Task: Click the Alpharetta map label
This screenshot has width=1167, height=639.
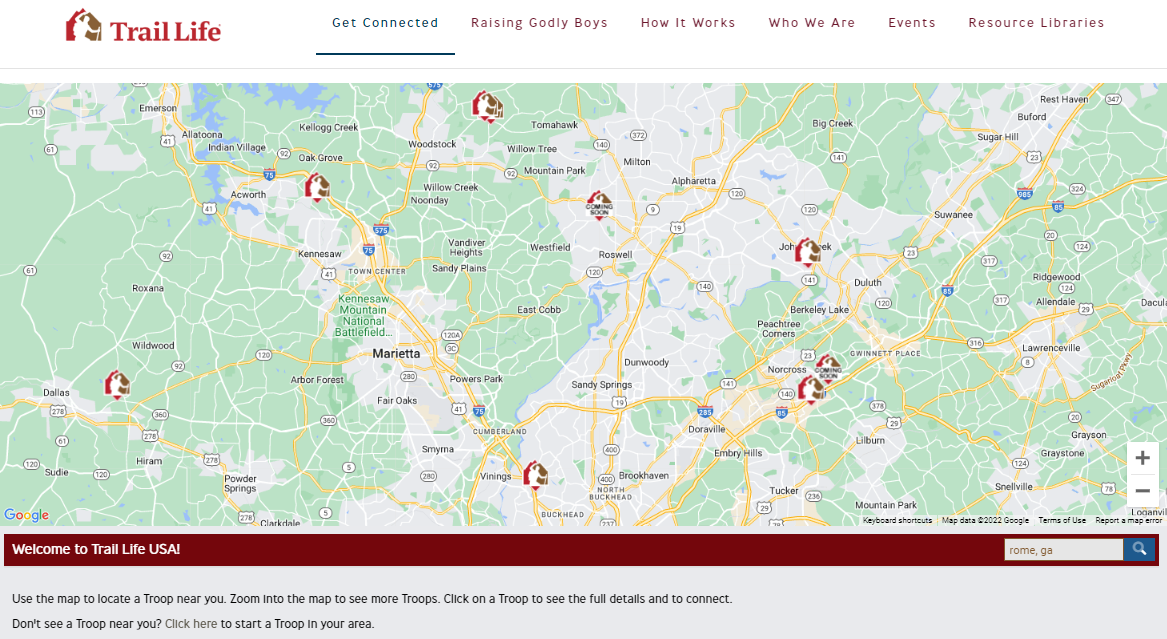Action: tap(694, 181)
